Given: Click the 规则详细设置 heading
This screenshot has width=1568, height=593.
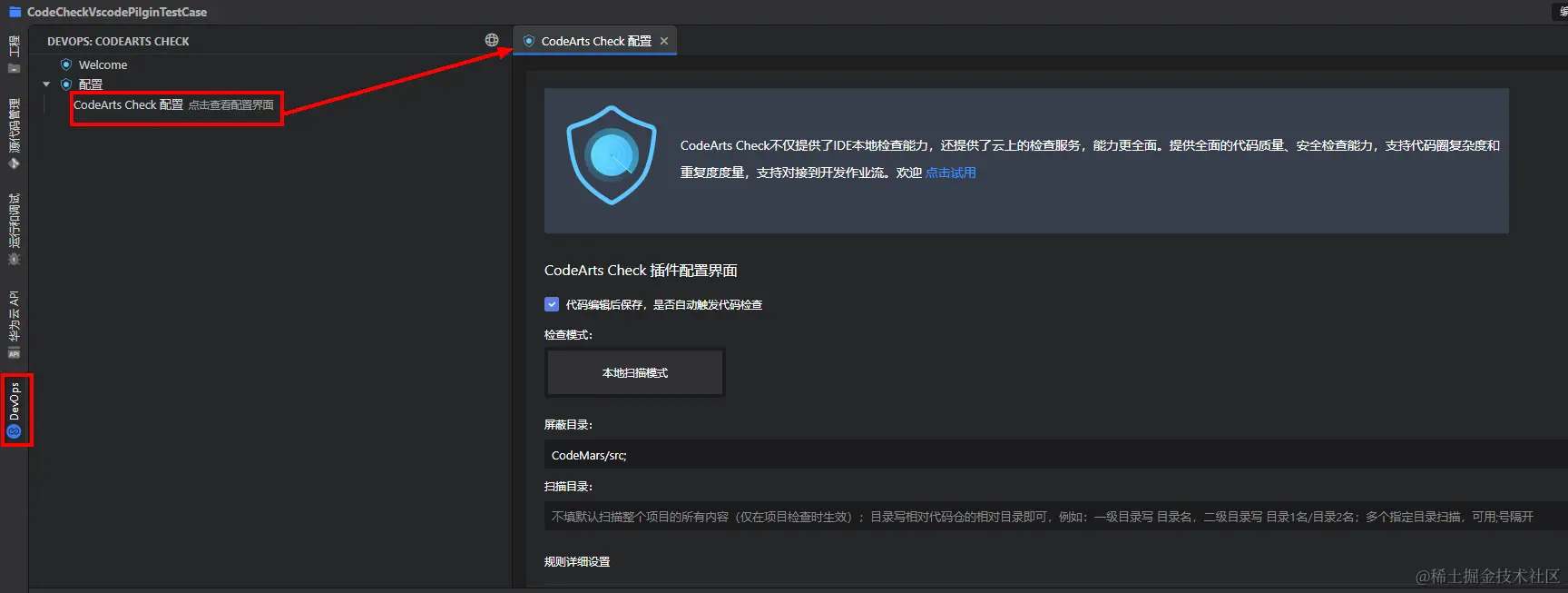Looking at the screenshot, I should tap(577, 562).
